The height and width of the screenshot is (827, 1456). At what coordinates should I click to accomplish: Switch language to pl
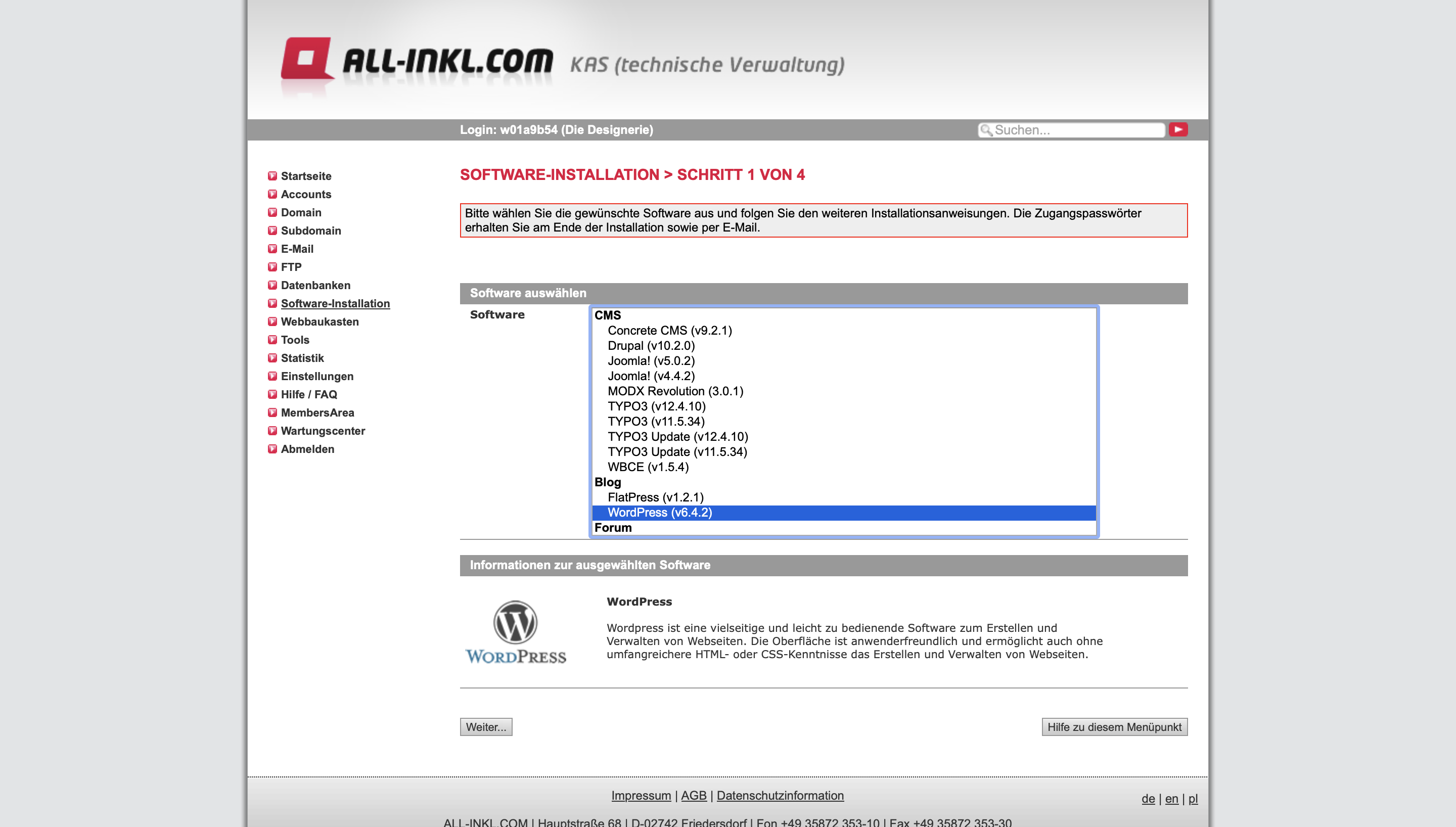point(1193,799)
